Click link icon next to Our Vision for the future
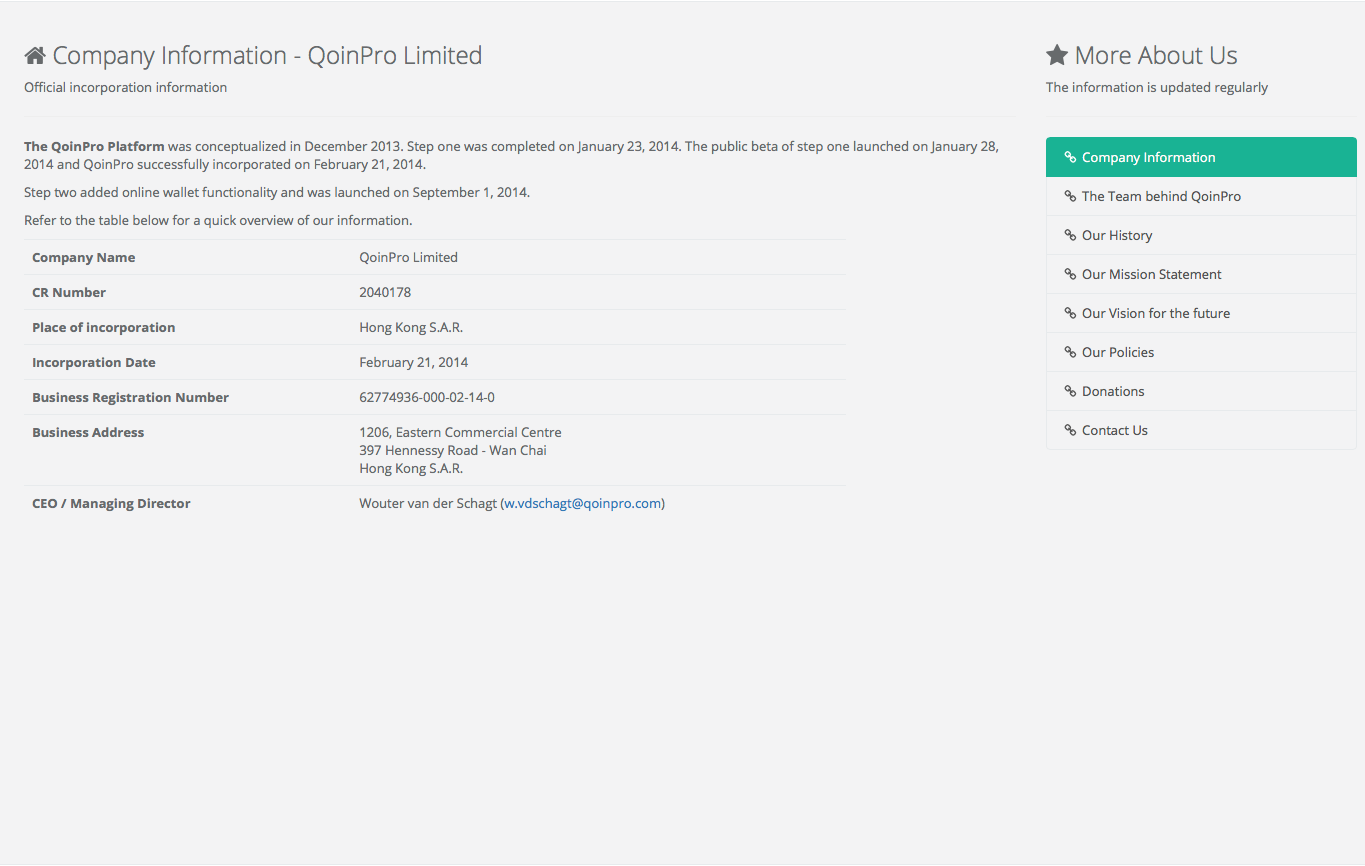 click(1070, 313)
